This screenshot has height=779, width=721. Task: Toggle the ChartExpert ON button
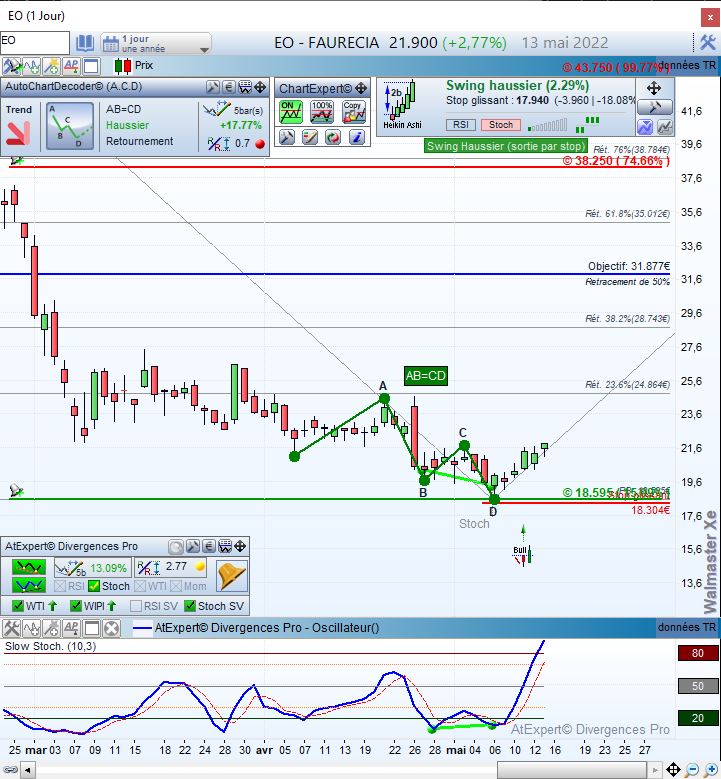[x=291, y=112]
